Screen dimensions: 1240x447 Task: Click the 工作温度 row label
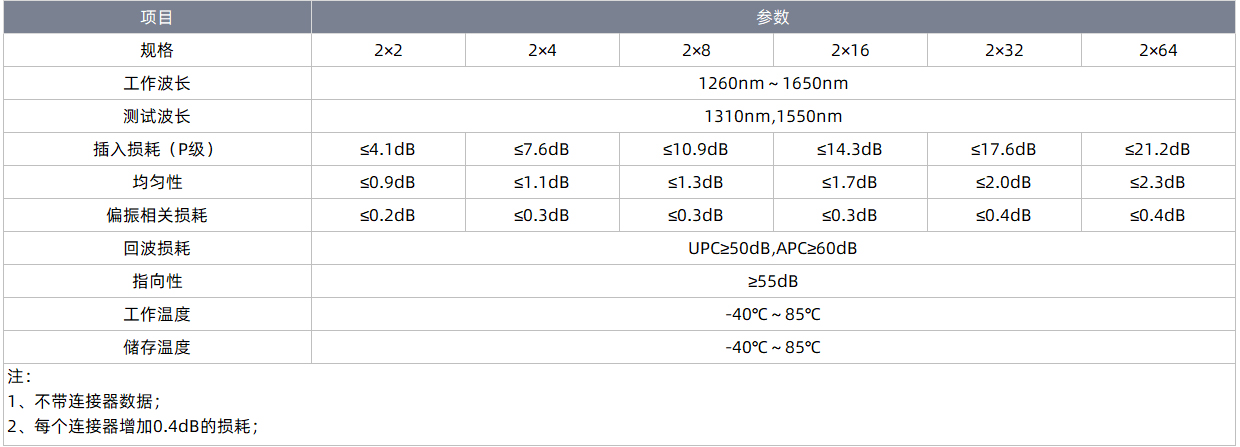click(157, 314)
